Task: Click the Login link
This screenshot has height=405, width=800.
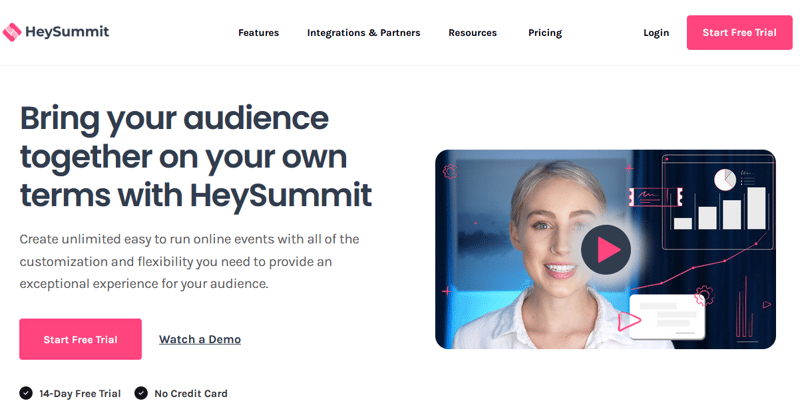Action: click(x=656, y=33)
